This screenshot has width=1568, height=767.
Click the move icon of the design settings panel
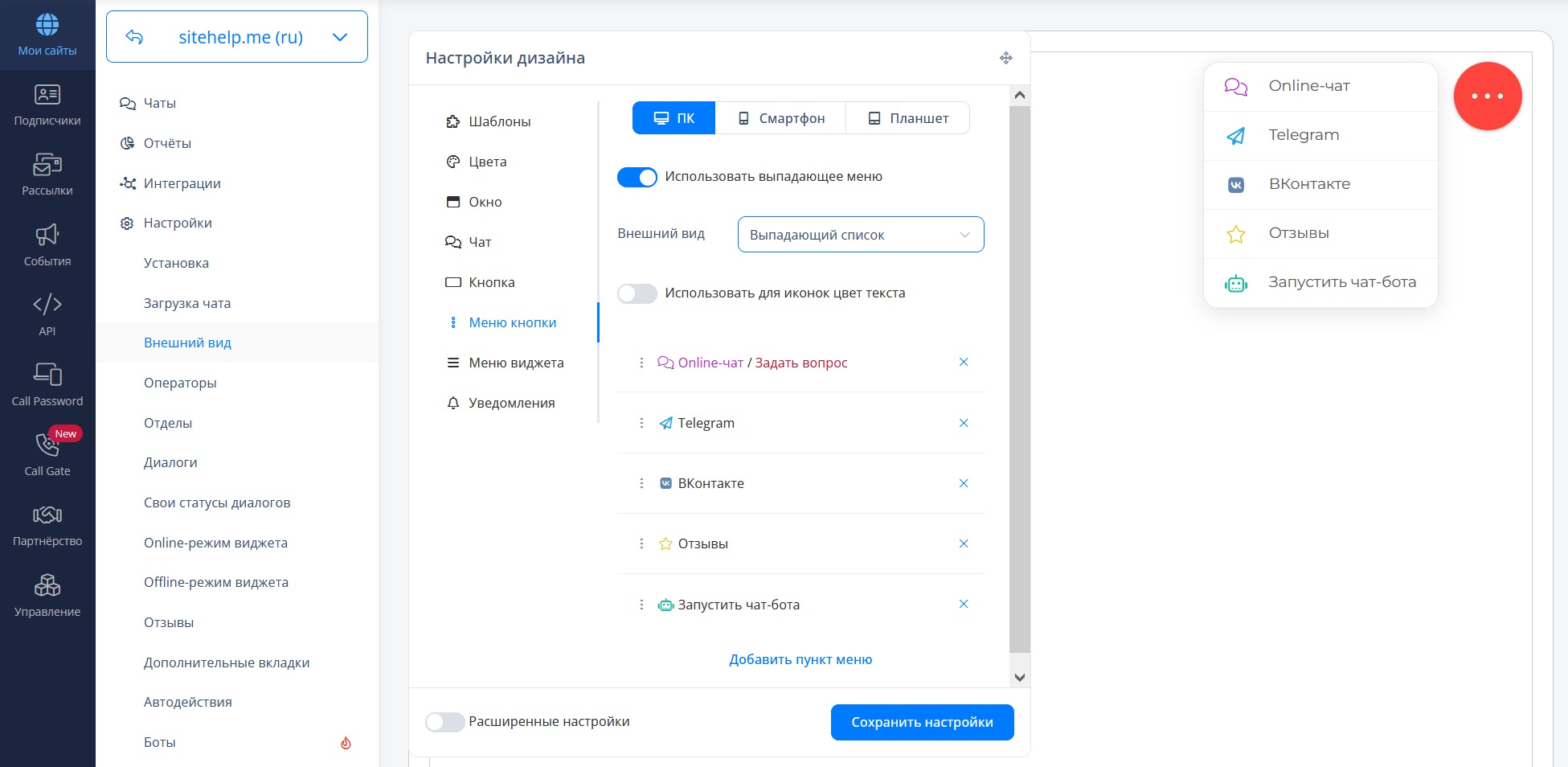tap(1005, 58)
